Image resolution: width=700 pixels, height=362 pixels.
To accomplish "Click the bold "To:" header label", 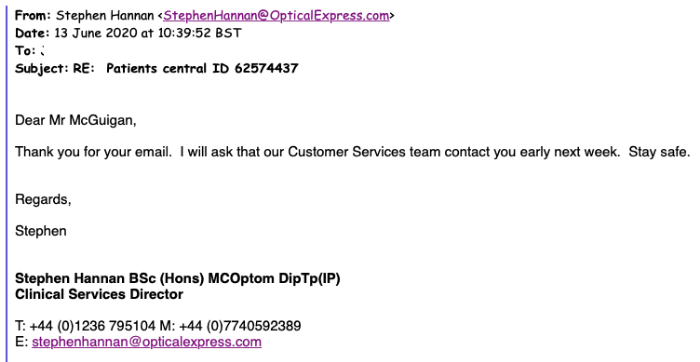I will [x=25, y=51].
